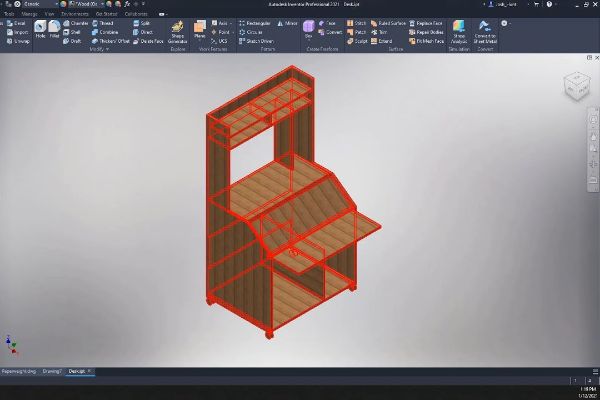Select the Fillet tool
The height and width of the screenshot is (400, 600).
pyautogui.click(x=55, y=31)
